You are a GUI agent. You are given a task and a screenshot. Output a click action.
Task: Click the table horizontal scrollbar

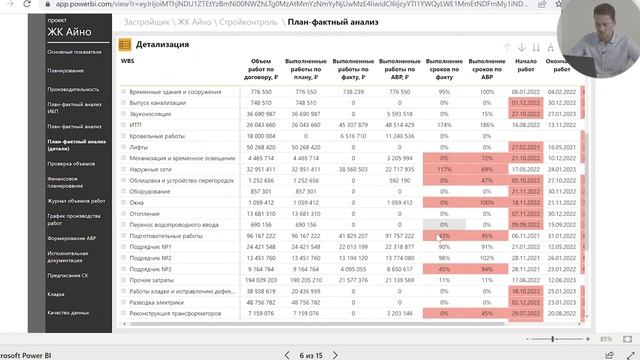317,324
